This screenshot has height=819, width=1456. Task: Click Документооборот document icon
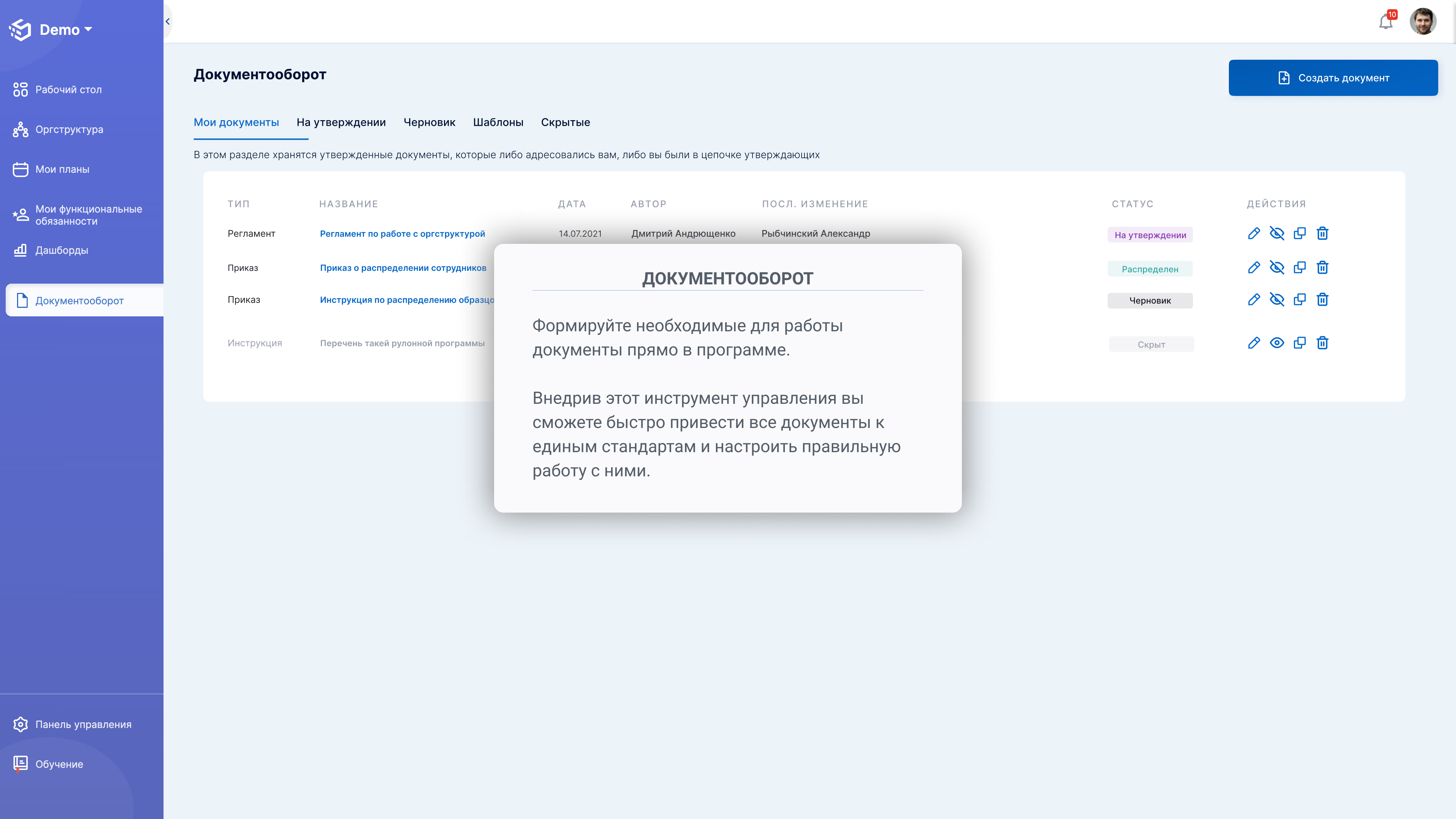(22, 300)
